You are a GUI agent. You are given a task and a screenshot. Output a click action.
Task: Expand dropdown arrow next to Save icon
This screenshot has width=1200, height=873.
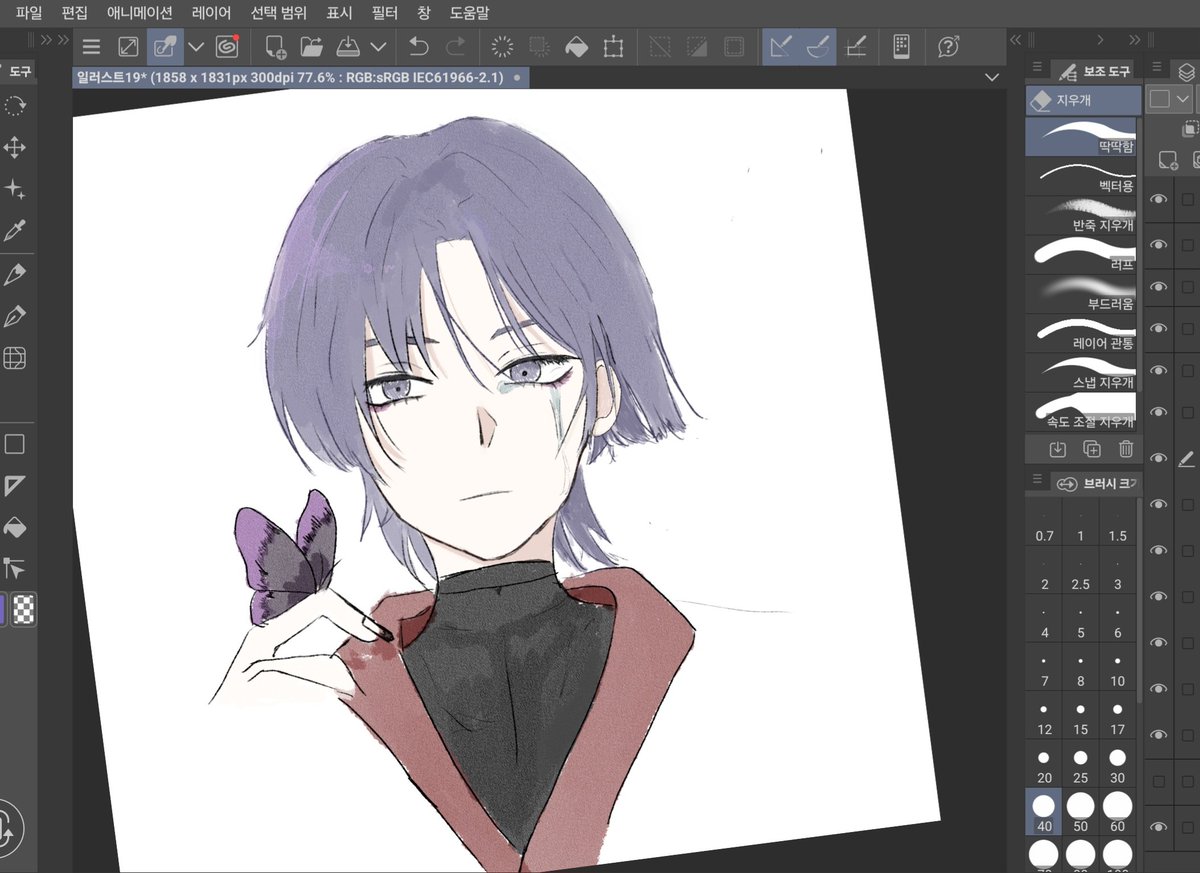click(x=378, y=47)
